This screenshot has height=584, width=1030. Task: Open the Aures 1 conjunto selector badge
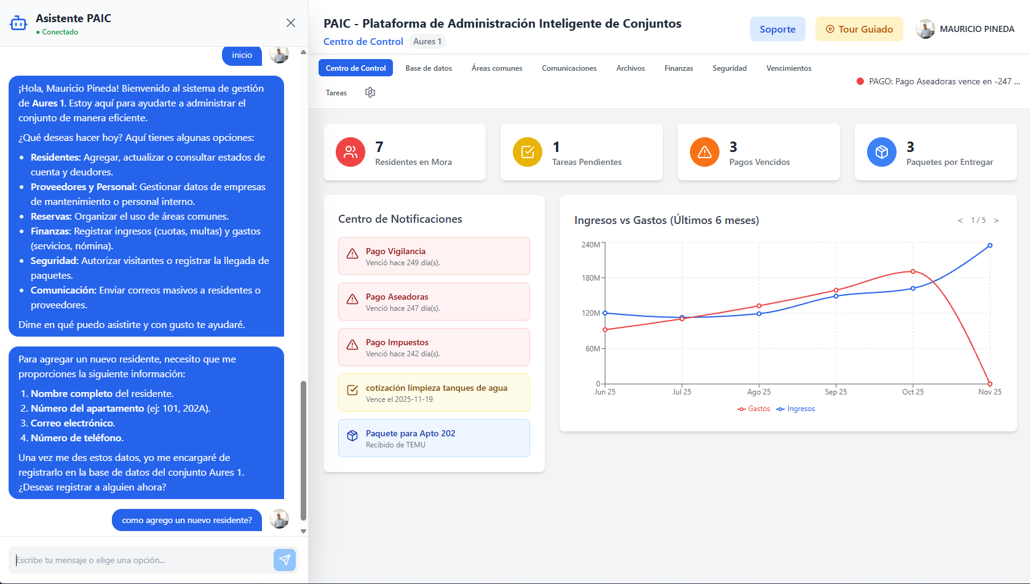coord(427,41)
